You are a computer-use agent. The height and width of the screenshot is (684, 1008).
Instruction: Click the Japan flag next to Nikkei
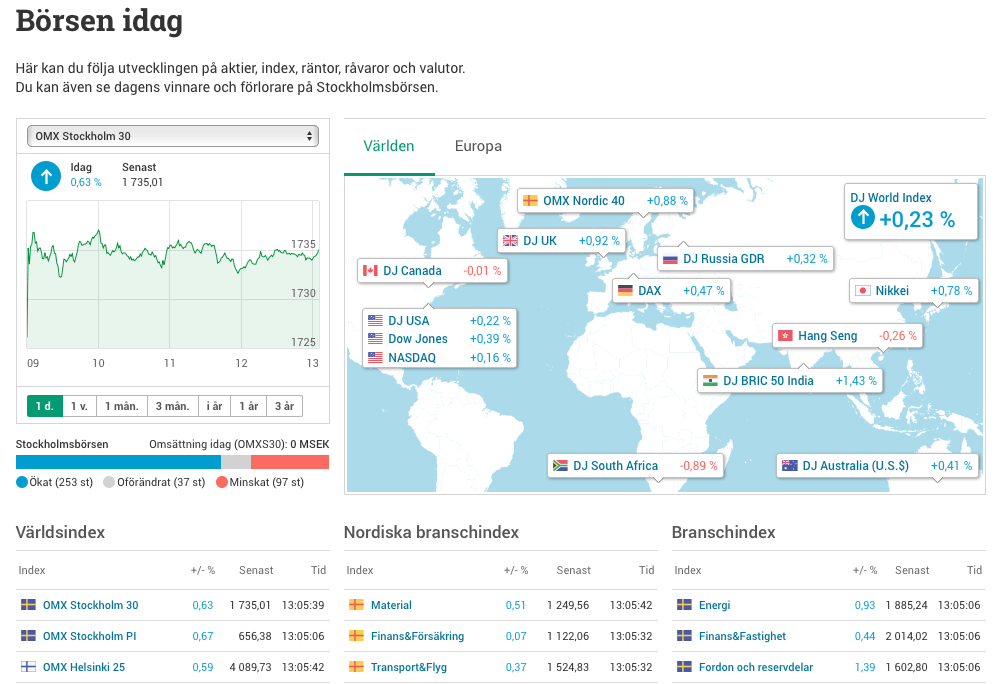[x=862, y=291]
